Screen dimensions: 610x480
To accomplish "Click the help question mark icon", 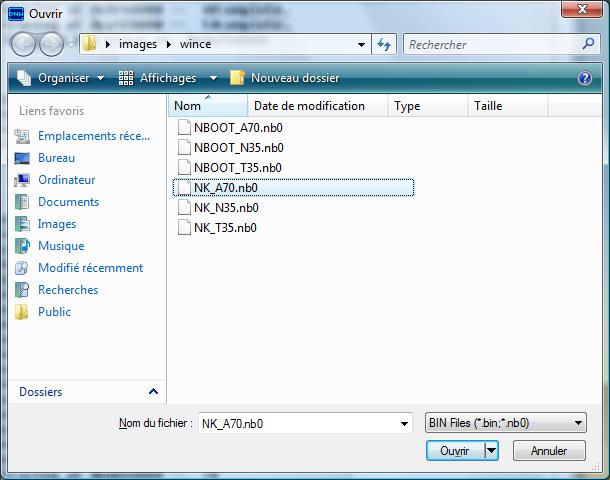I will click(585, 78).
